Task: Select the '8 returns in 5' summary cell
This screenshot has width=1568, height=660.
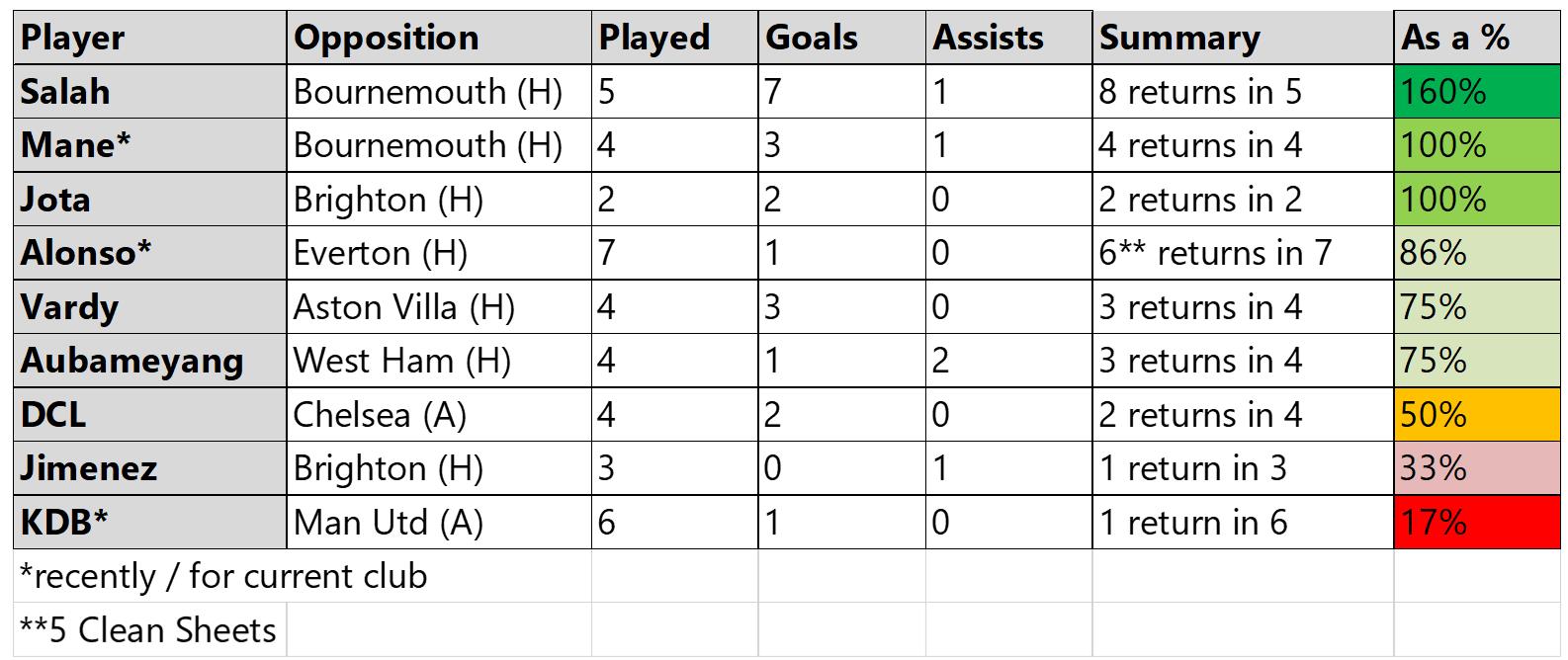Action: (x=1243, y=92)
